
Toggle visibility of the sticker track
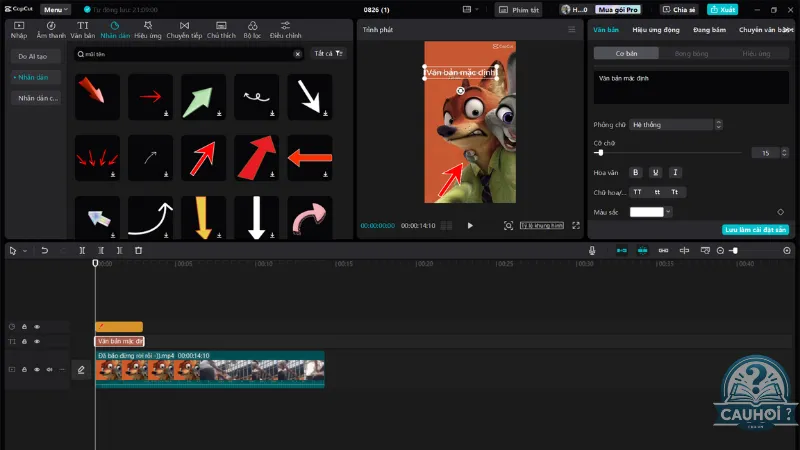37,327
